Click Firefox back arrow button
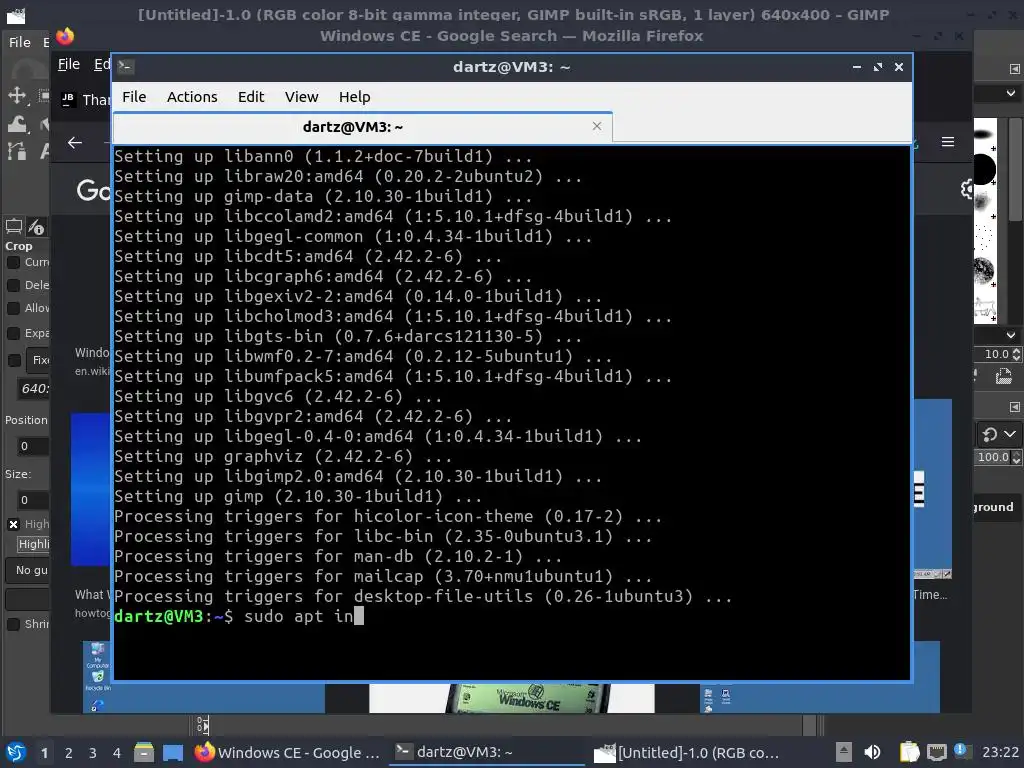 point(75,142)
